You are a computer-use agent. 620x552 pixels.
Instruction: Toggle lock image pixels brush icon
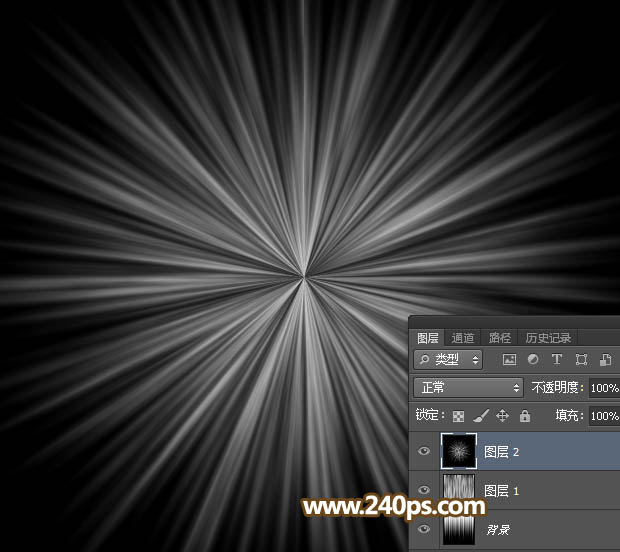pos(481,416)
